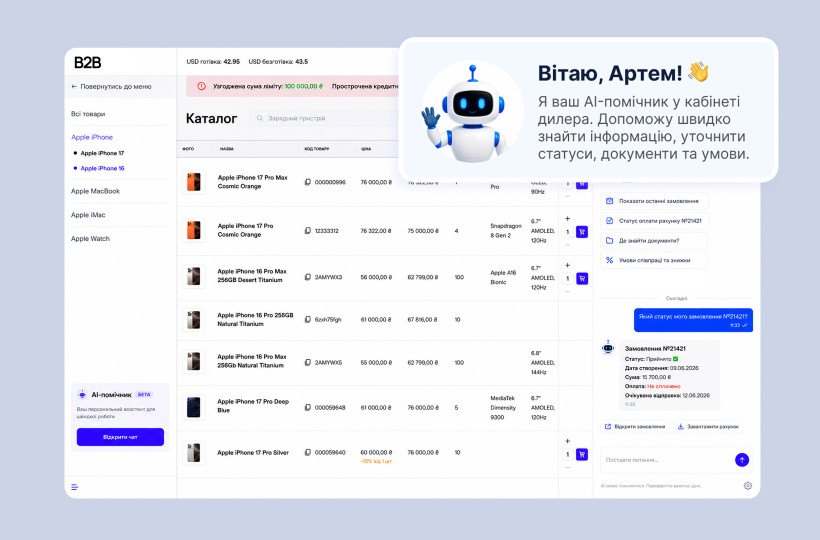
Task: Open iPhone 17 Pro Deep Blue thumbnail
Action: click(193, 407)
